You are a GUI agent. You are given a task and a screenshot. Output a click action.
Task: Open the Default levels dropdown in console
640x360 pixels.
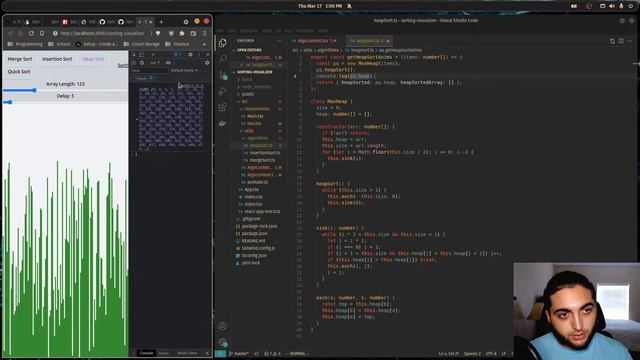pos(184,70)
